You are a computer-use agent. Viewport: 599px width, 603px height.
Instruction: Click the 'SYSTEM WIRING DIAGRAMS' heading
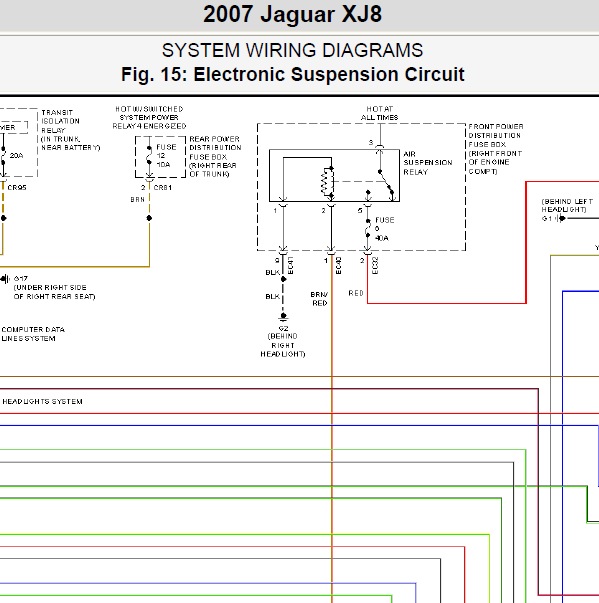[292, 50]
